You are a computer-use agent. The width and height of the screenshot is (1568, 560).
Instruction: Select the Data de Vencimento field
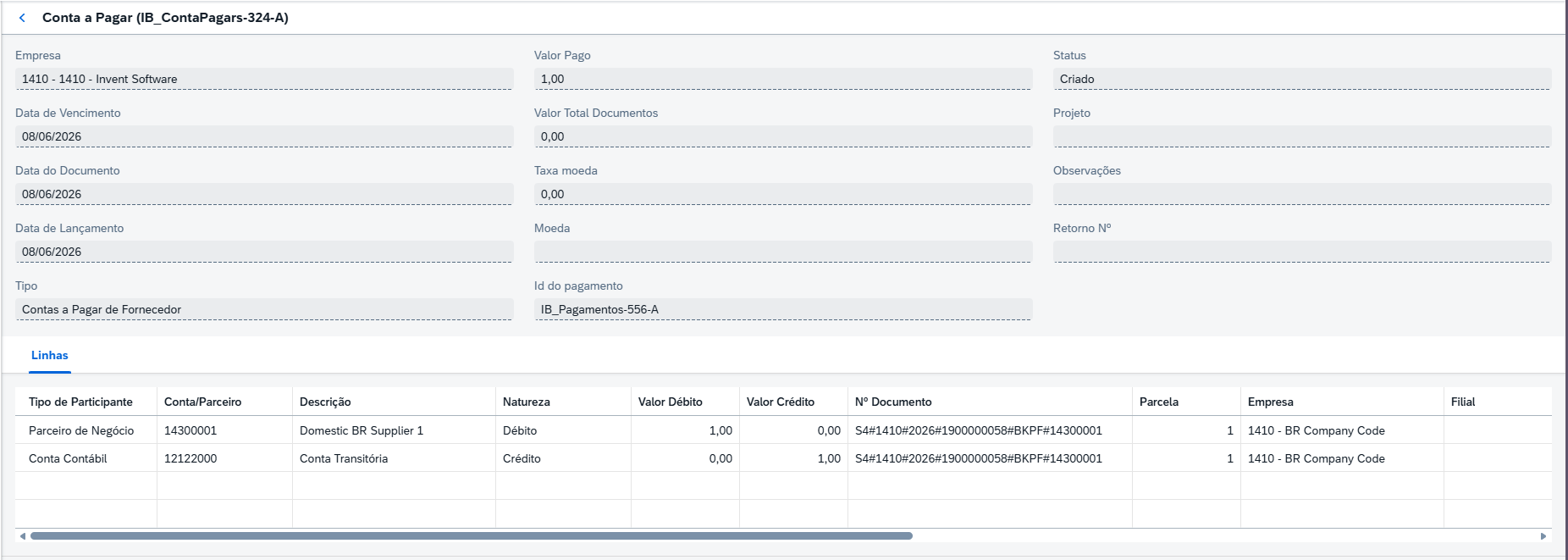tap(264, 136)
